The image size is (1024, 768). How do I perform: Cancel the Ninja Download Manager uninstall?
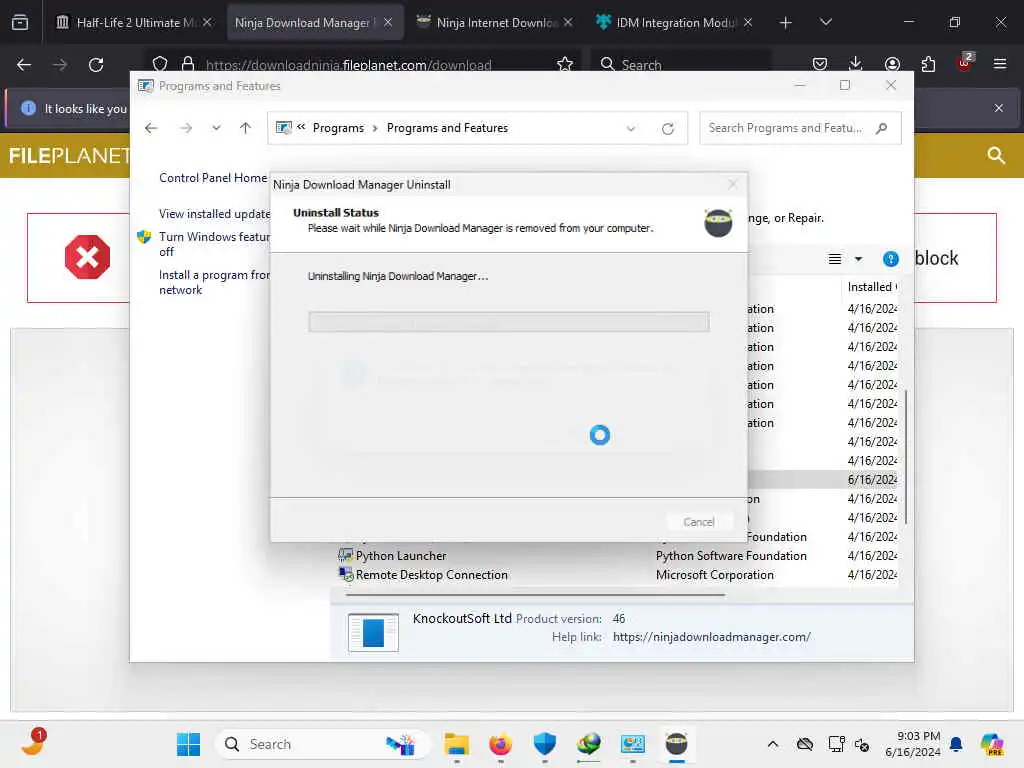(x=699, y=522)
